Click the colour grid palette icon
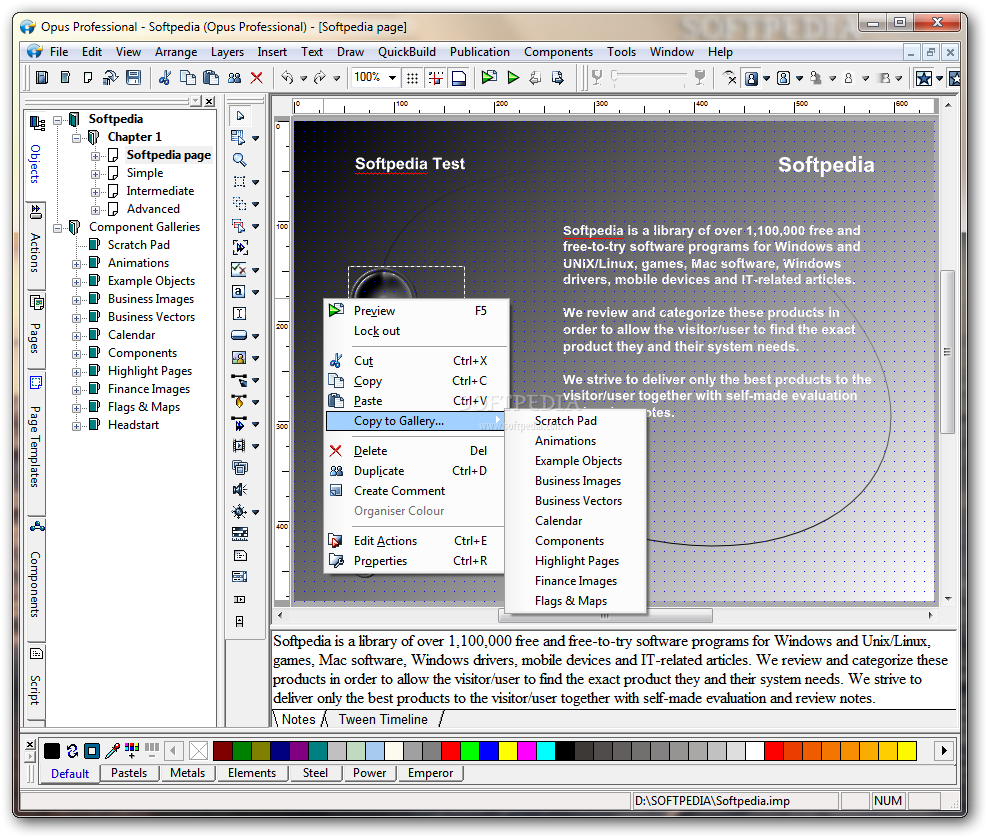Screen dimensions: 988x838 [x=132, y=749]
